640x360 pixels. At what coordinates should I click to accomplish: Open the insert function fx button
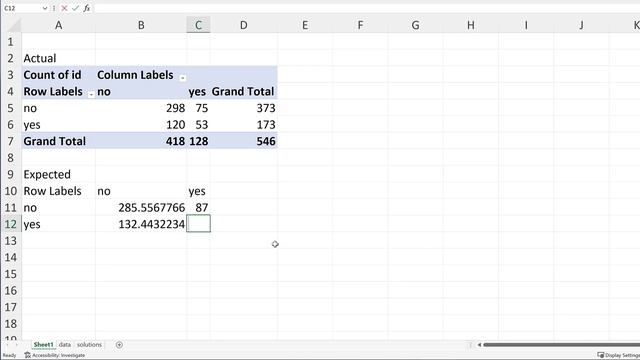(87, 8)
